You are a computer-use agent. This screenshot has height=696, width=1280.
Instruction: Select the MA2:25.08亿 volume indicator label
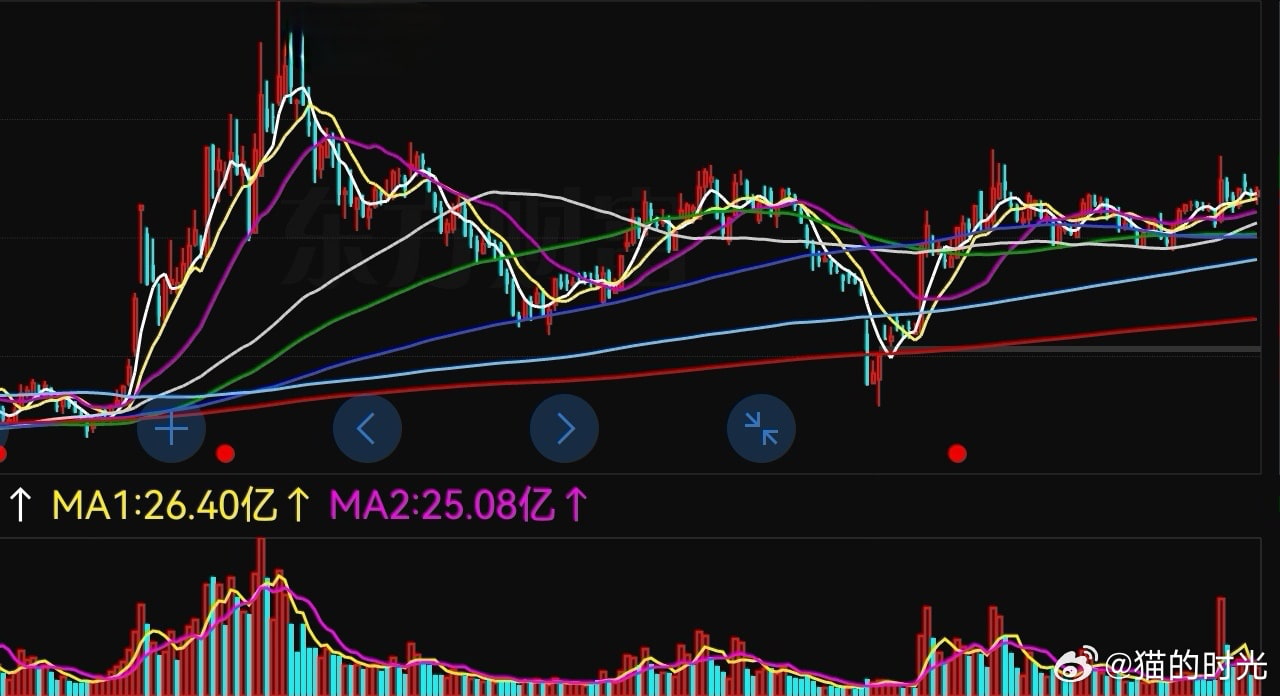442,506
